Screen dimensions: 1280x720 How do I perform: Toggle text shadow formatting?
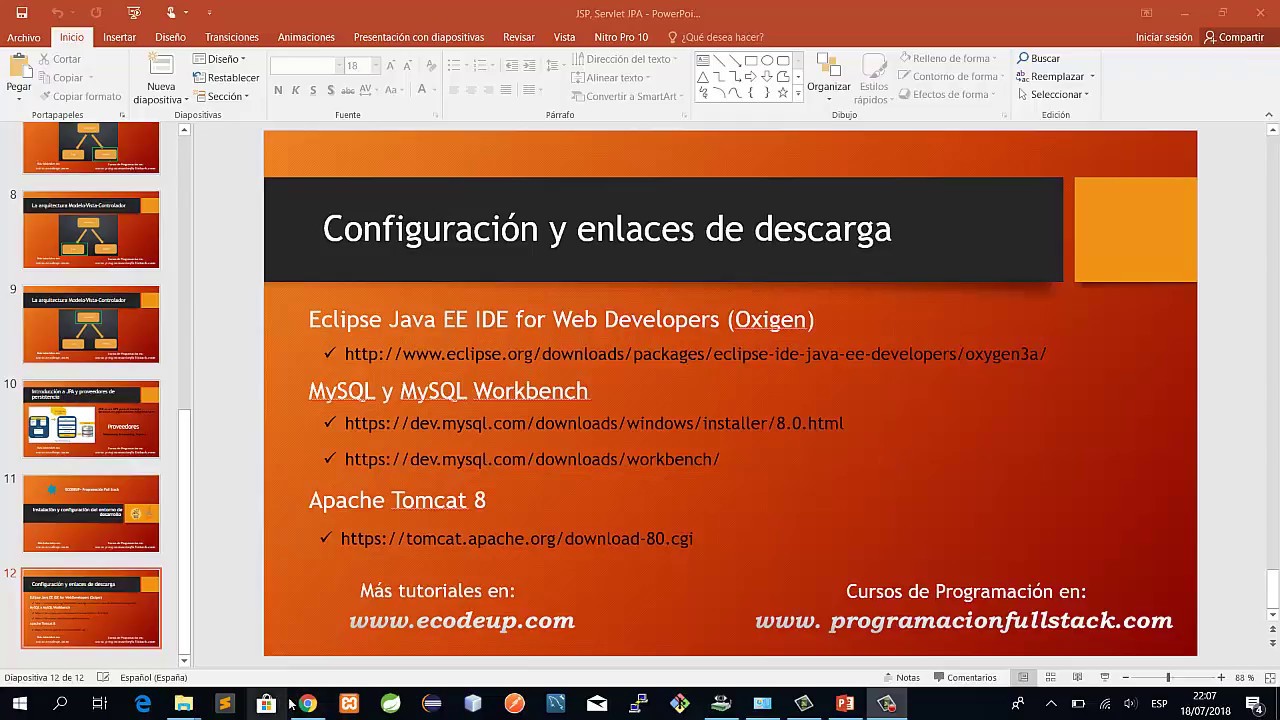pos(330,90)
